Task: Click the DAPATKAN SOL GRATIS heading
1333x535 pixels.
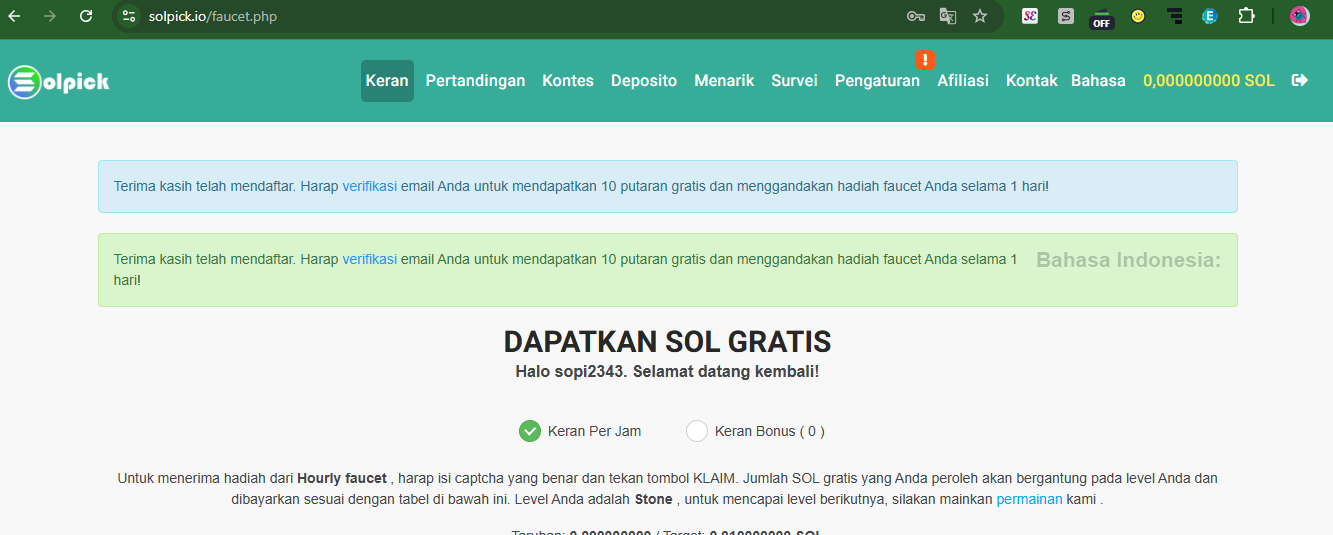Action: coord(667,342)
